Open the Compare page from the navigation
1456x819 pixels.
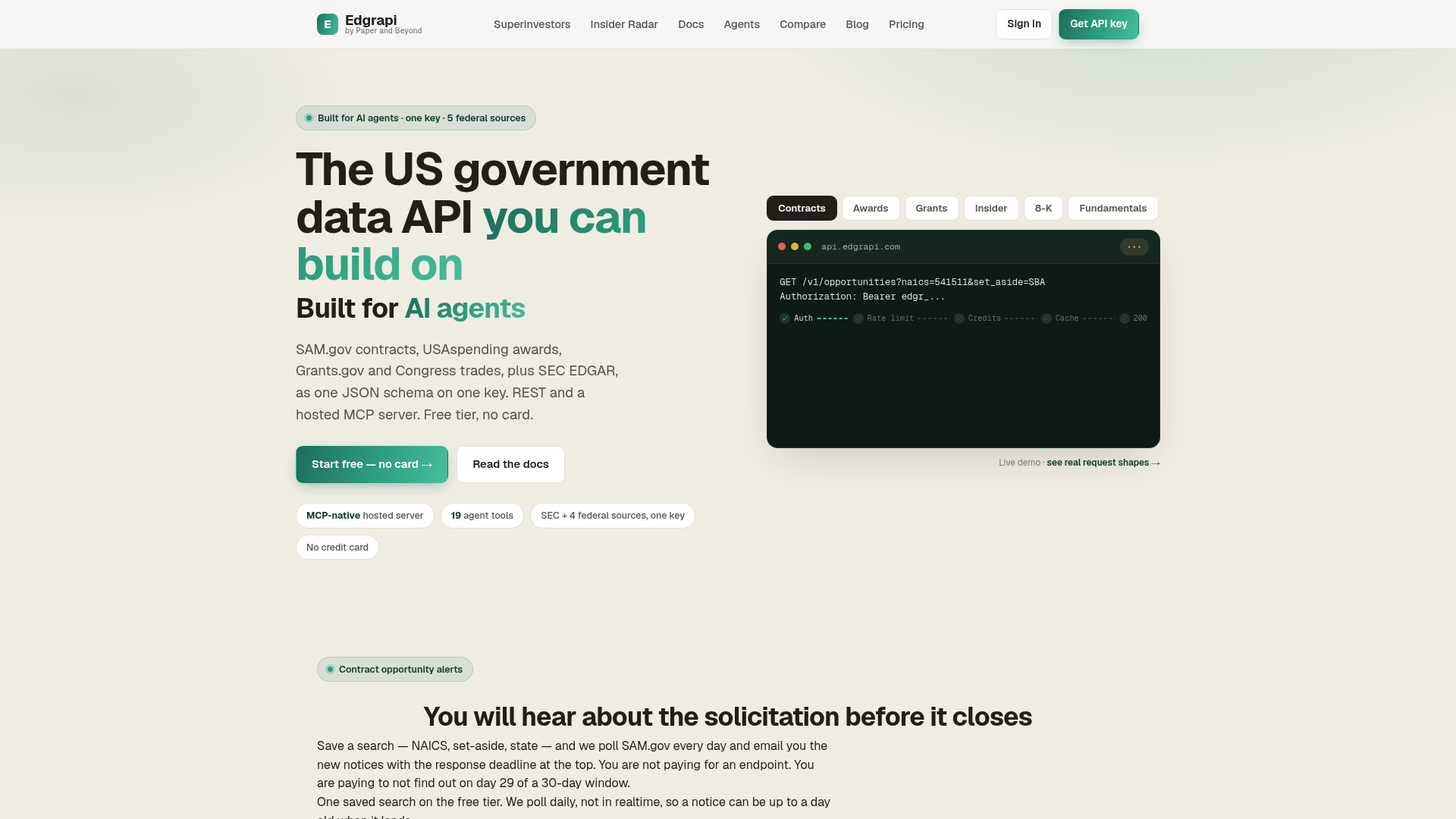802,24
